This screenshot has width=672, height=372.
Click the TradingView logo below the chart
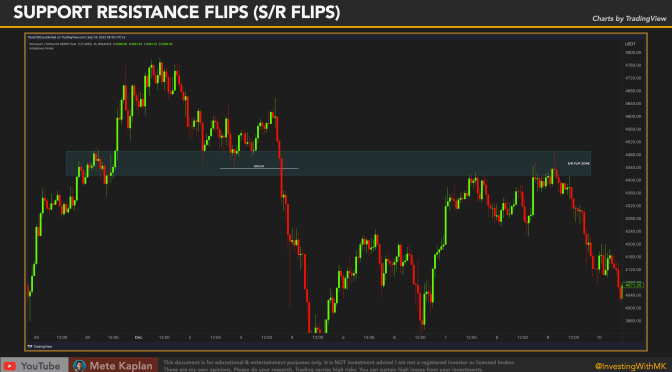click(x=39, y=346)
